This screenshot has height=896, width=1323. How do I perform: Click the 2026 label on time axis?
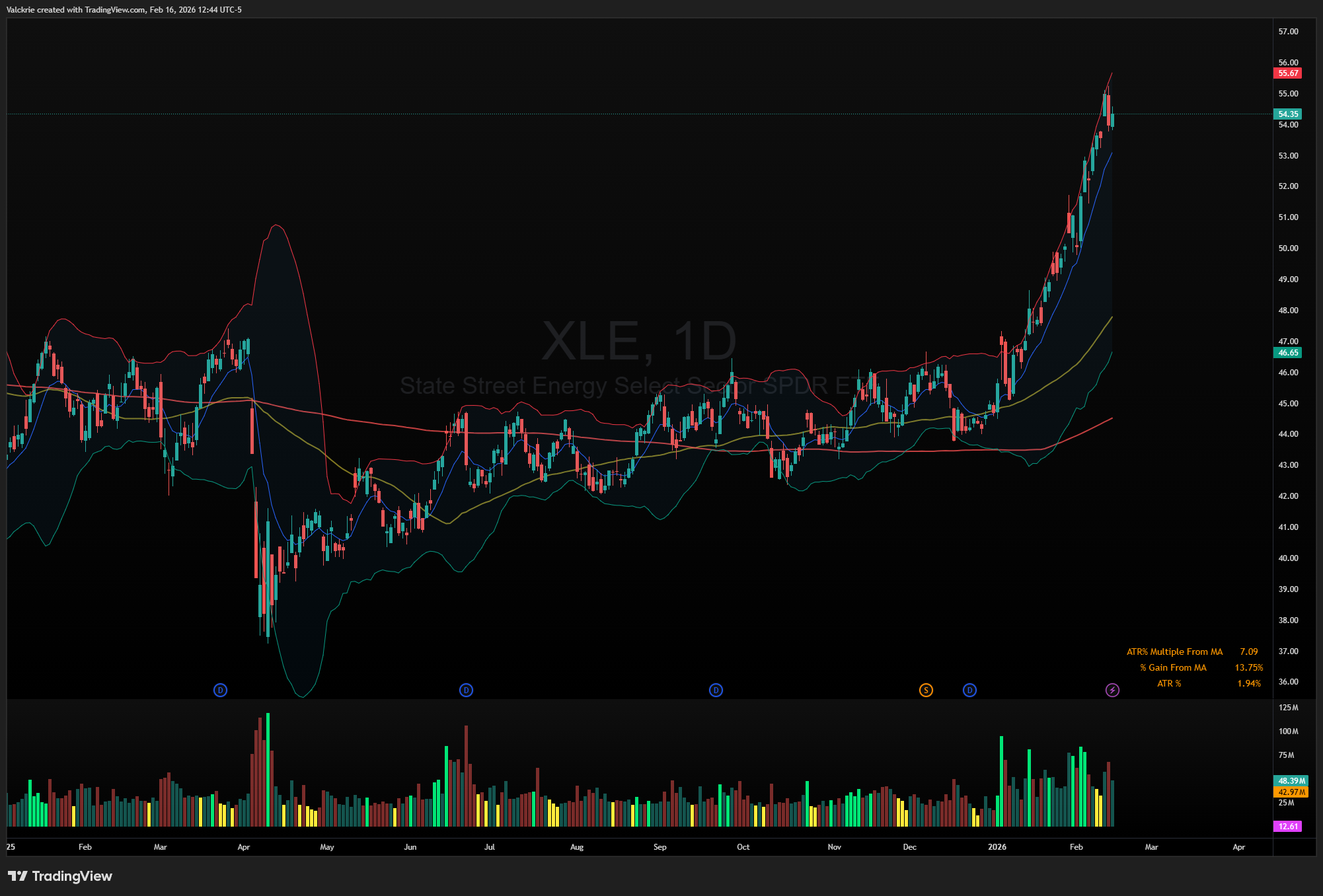pyautogui.click(x=997, y=846)
